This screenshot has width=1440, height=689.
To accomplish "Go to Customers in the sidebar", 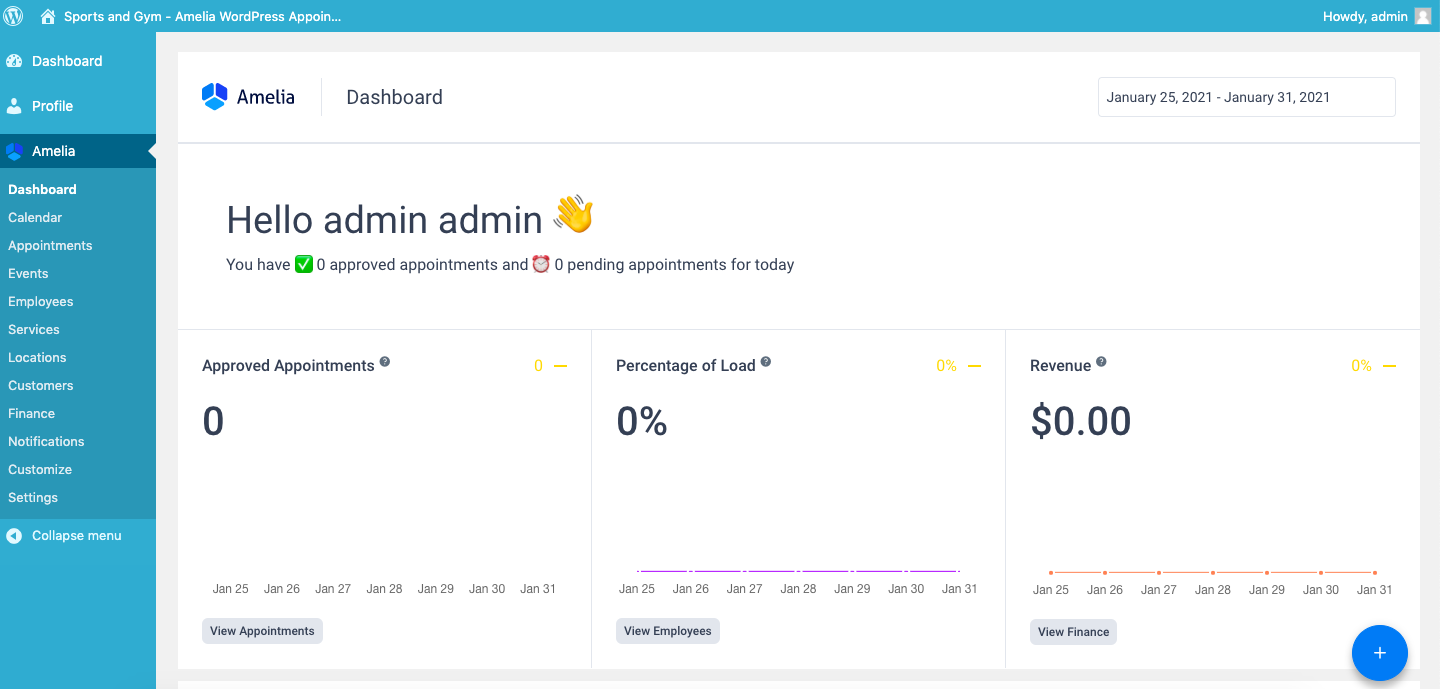I will (40, 385).
